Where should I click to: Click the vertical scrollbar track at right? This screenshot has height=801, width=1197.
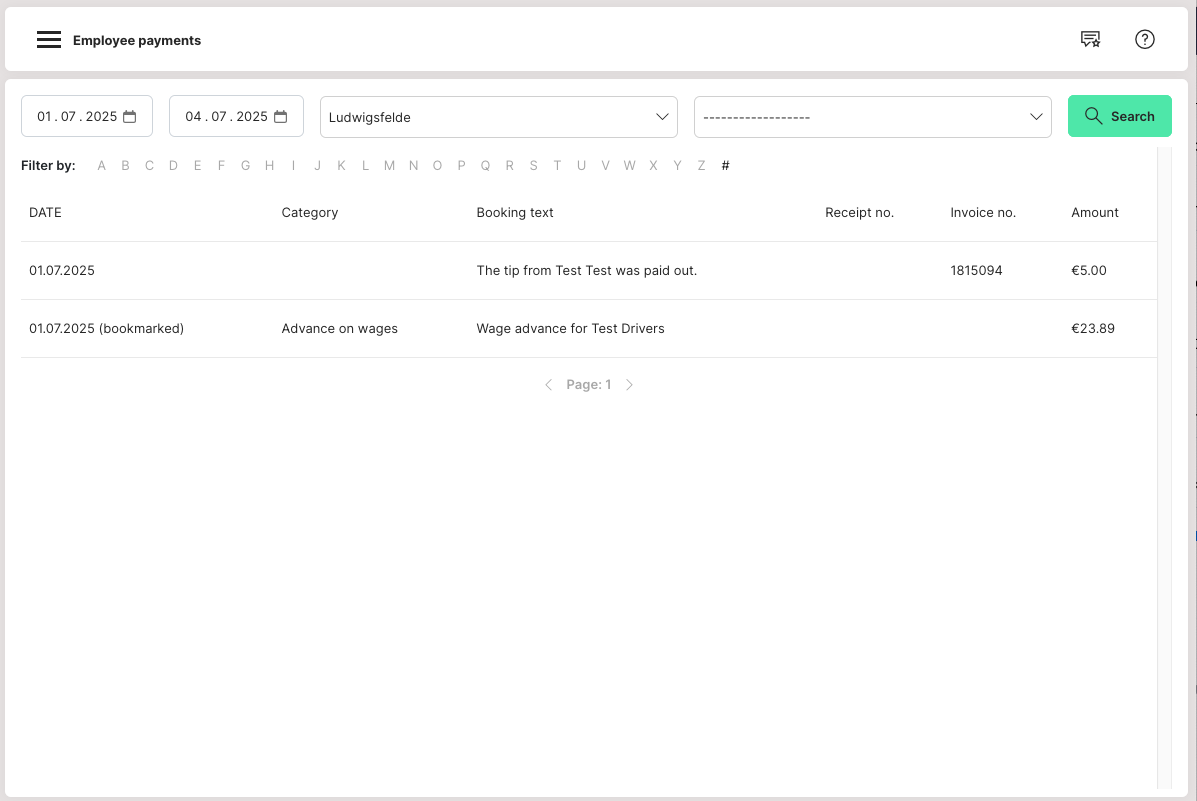pos(1164,467)
